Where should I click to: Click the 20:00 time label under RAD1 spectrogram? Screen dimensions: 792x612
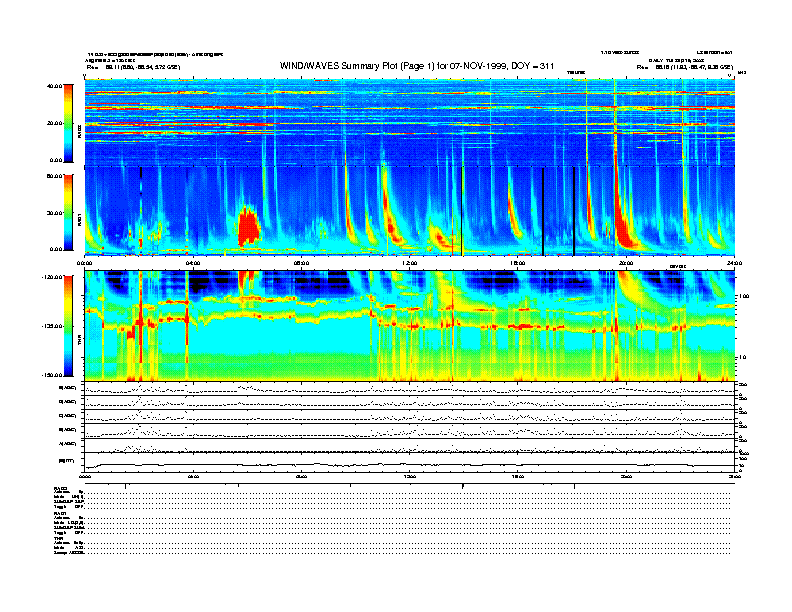(x=626, y=263)
